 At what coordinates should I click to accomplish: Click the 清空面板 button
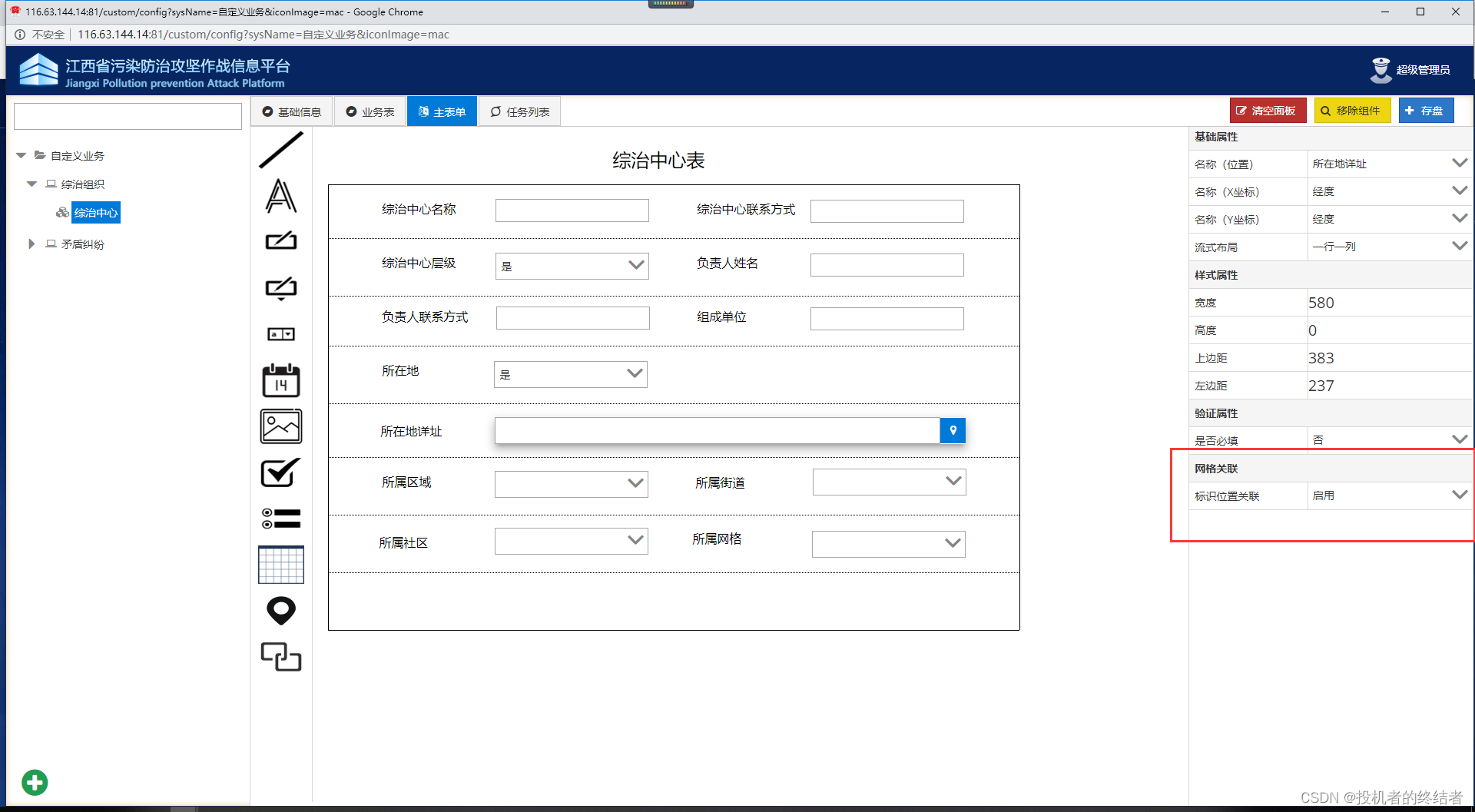click(x=1268, y=111)
